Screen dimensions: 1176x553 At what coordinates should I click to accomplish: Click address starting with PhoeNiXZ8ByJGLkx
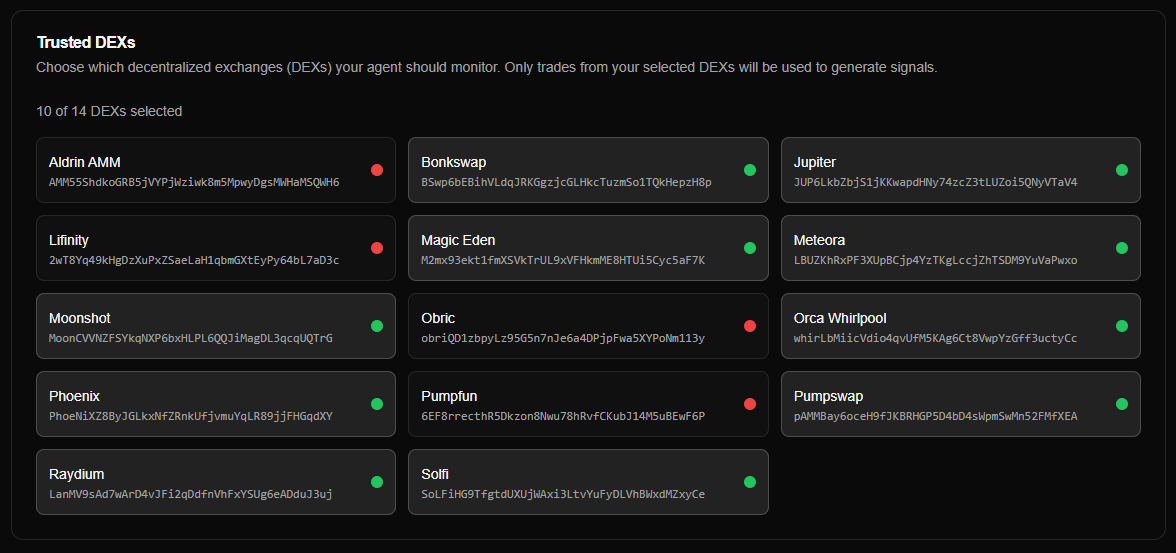click(x=190, y=416)
